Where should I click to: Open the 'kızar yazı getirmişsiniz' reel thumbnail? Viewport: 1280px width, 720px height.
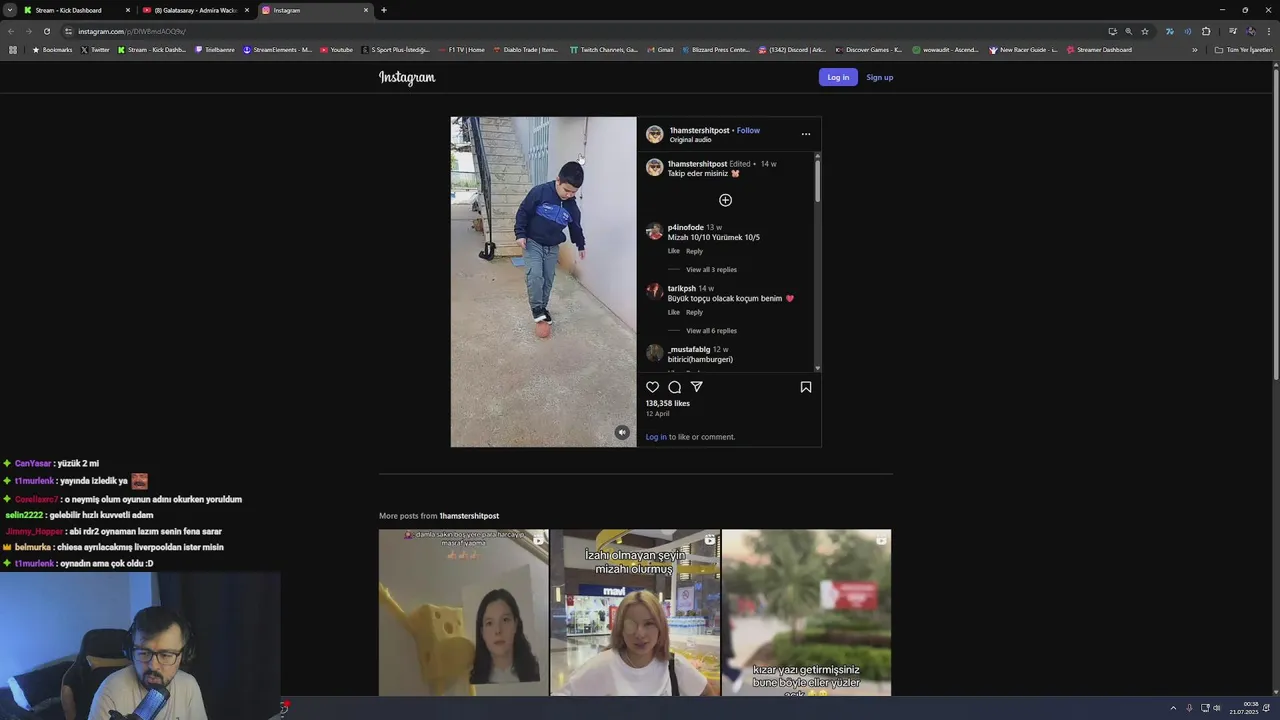pyautogui.click(x=806, y=612)
